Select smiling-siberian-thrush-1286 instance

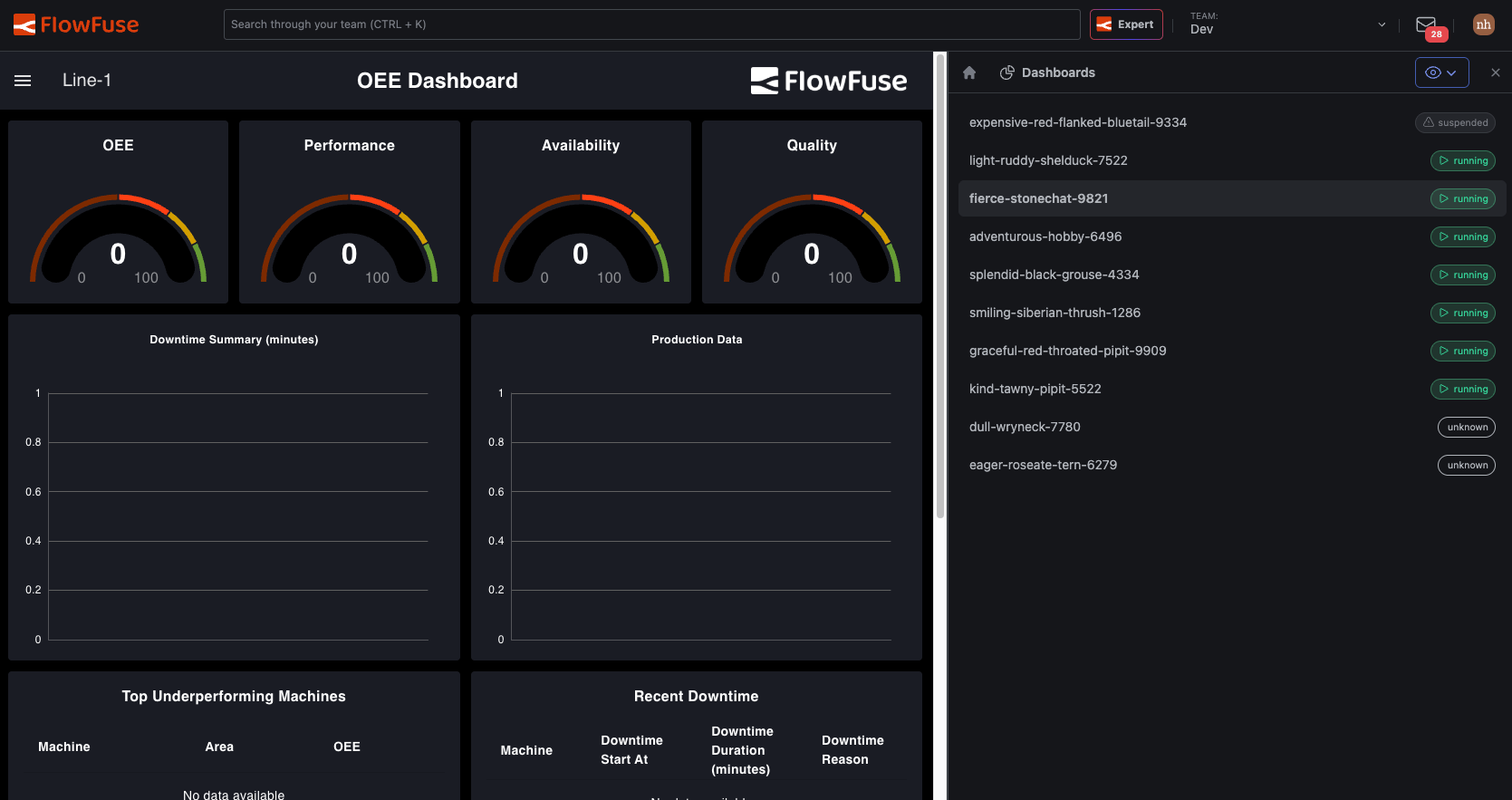(1232, 313)
